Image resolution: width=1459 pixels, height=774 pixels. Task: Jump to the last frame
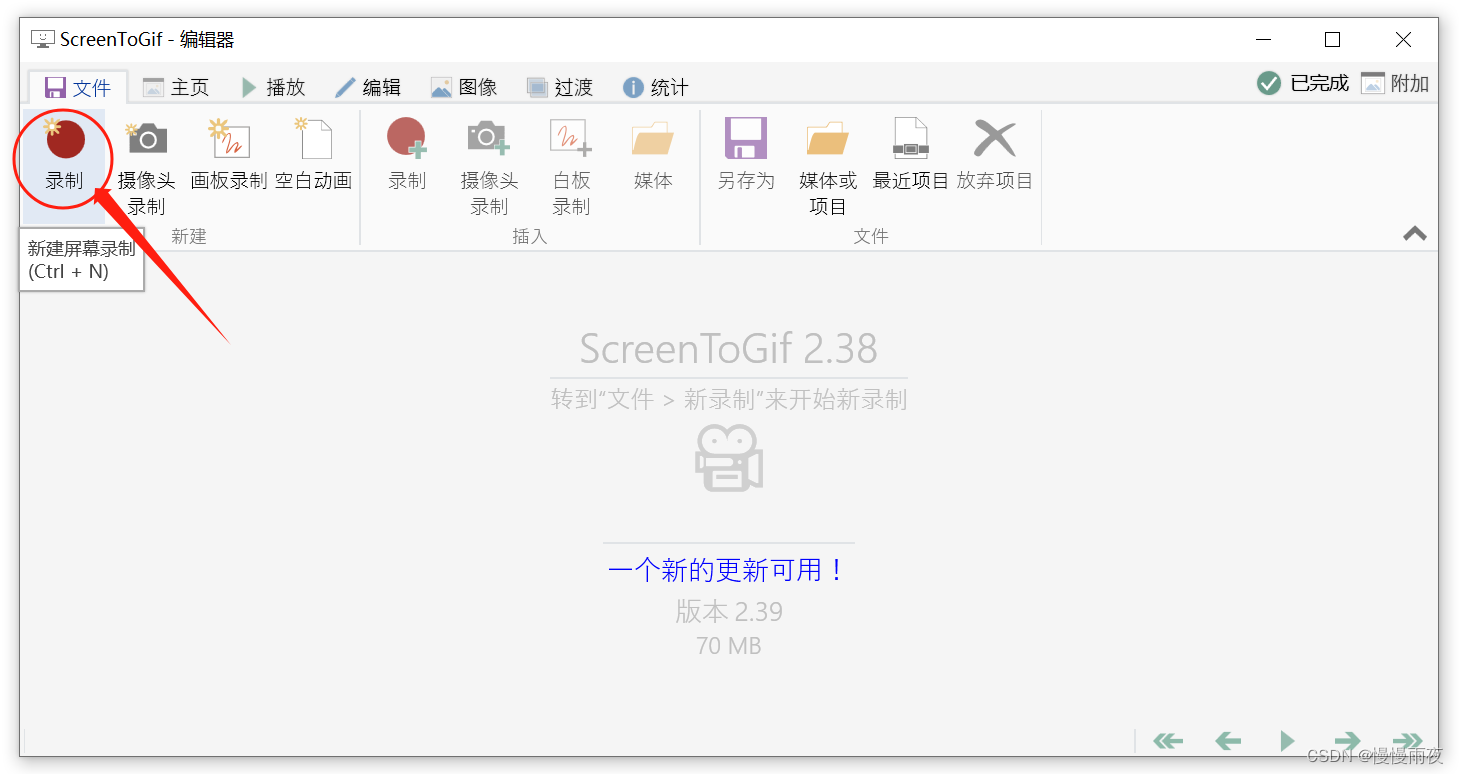tap(1407, 741)
